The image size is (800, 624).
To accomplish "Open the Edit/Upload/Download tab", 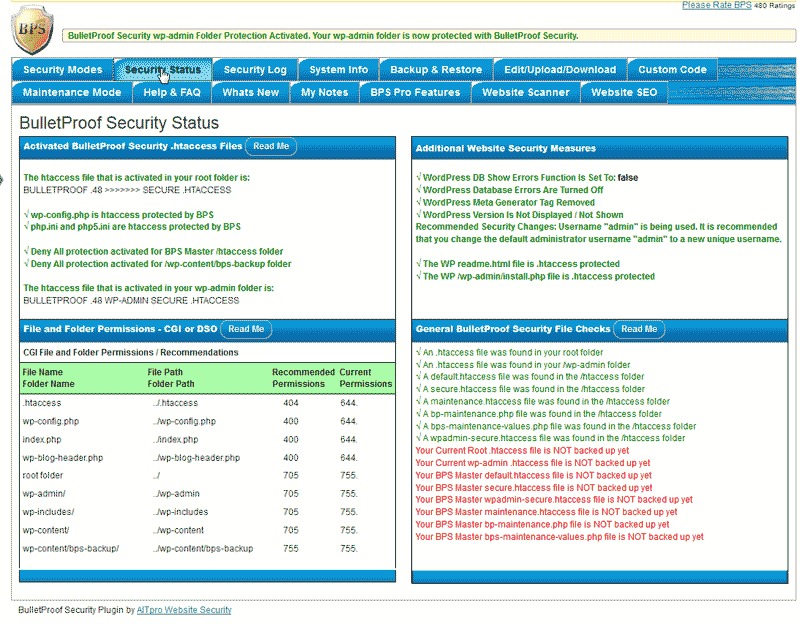I will point(560,70).
